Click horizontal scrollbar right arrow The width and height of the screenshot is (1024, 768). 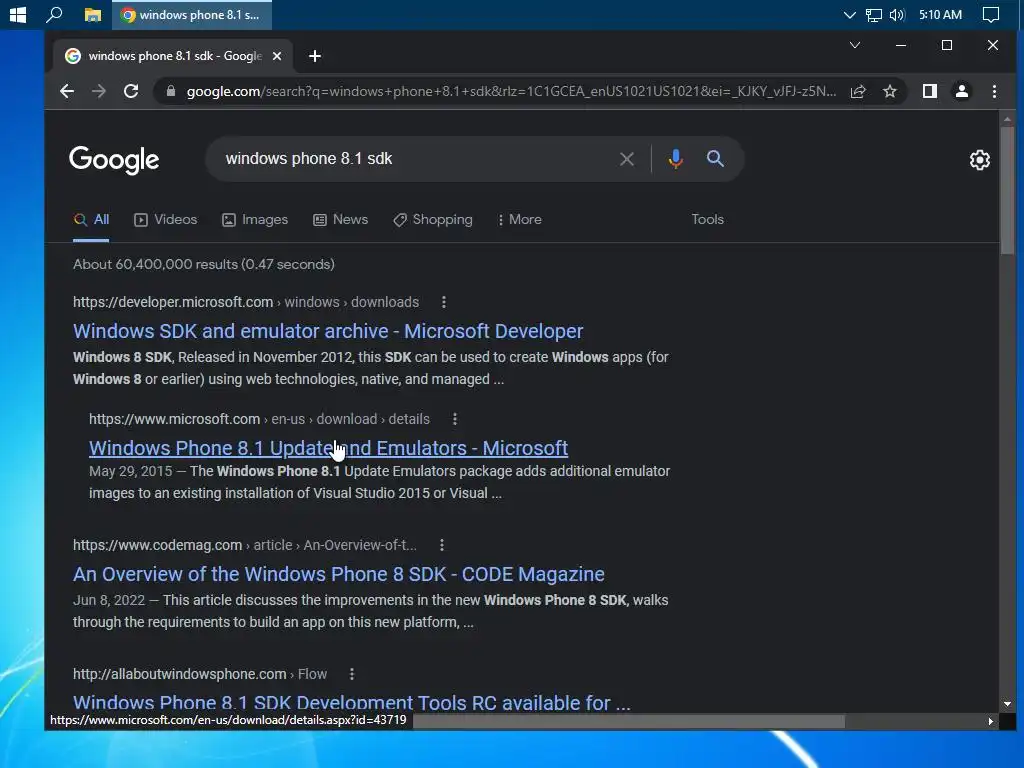(x=991, y=721)
